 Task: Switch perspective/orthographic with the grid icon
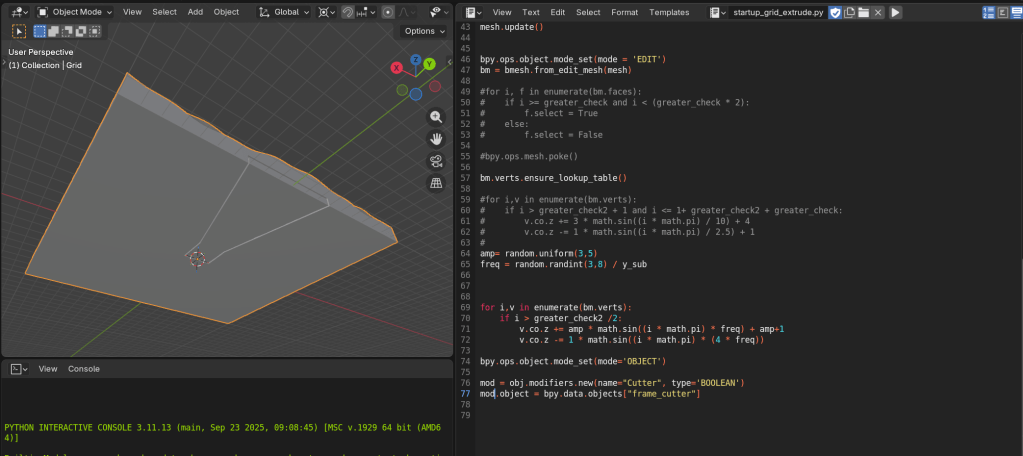coord(436,183)
